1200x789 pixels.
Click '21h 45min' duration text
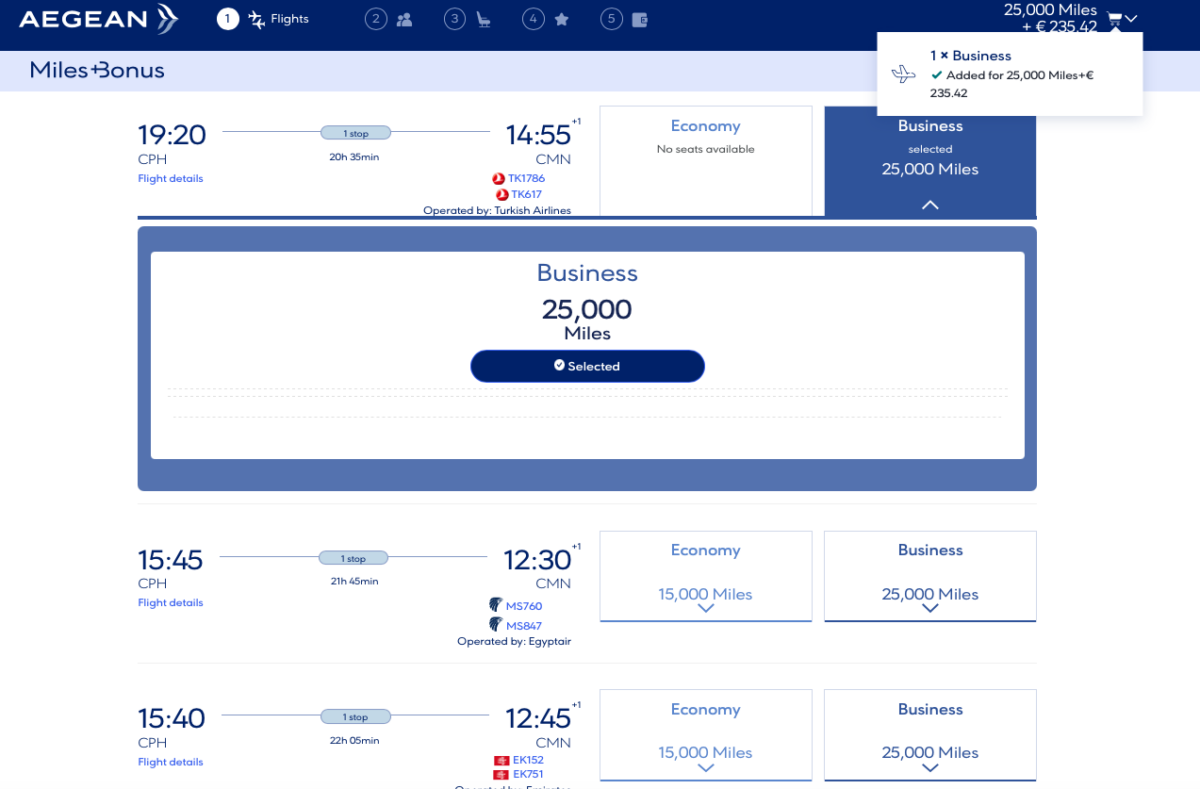(x=354, y=581)
